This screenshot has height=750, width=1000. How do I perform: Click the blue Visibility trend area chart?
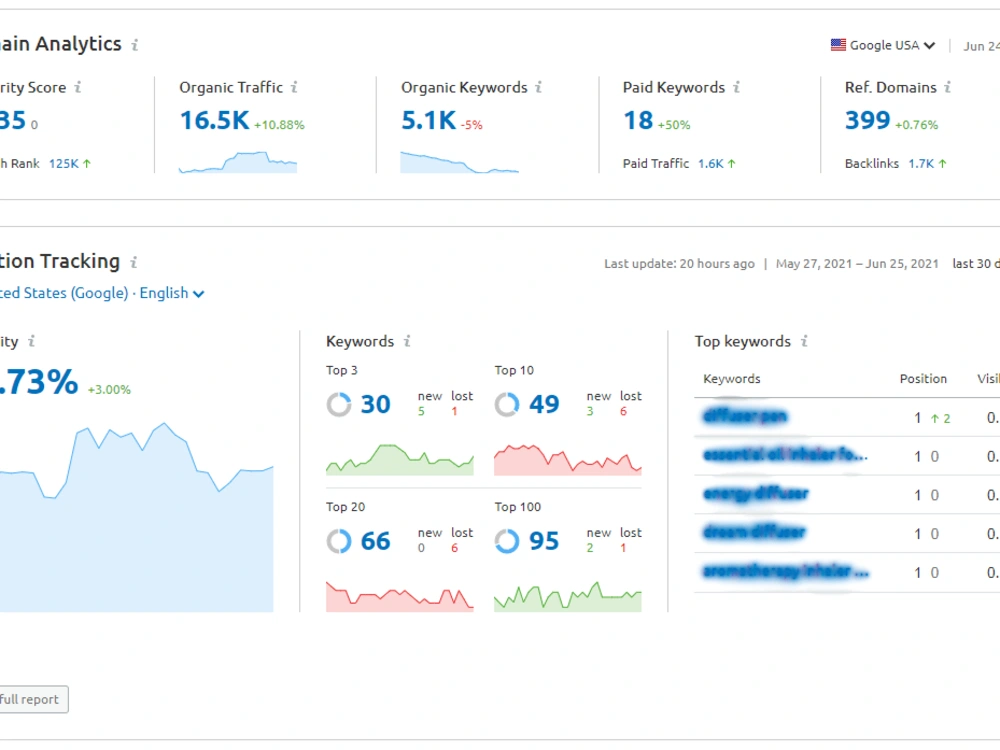(136, 517)
